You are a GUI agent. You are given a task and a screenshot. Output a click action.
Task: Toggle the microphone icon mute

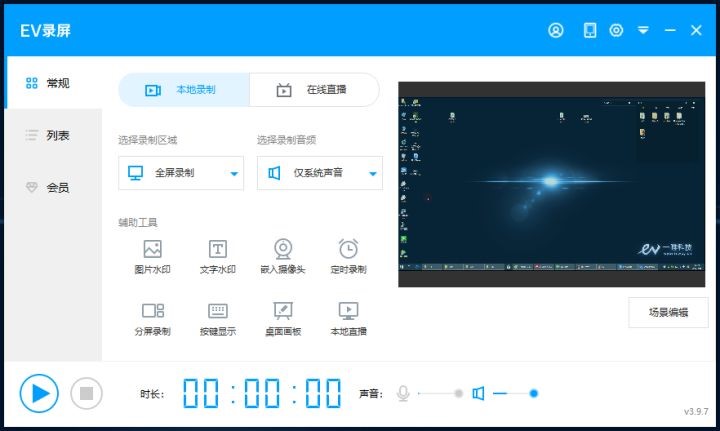tap(403, 393)
